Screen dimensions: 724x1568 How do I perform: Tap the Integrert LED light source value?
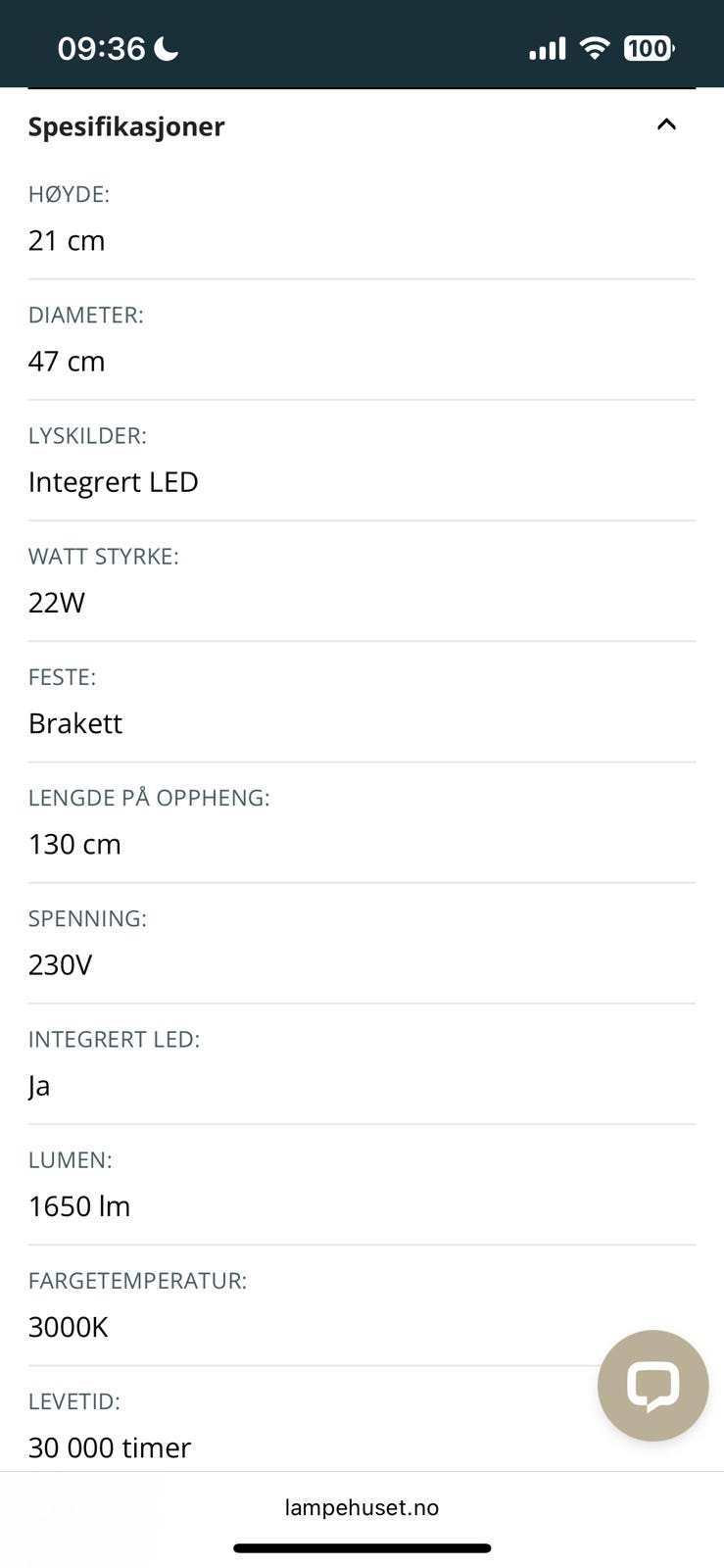pyautogui.click(x=114, y=482)
